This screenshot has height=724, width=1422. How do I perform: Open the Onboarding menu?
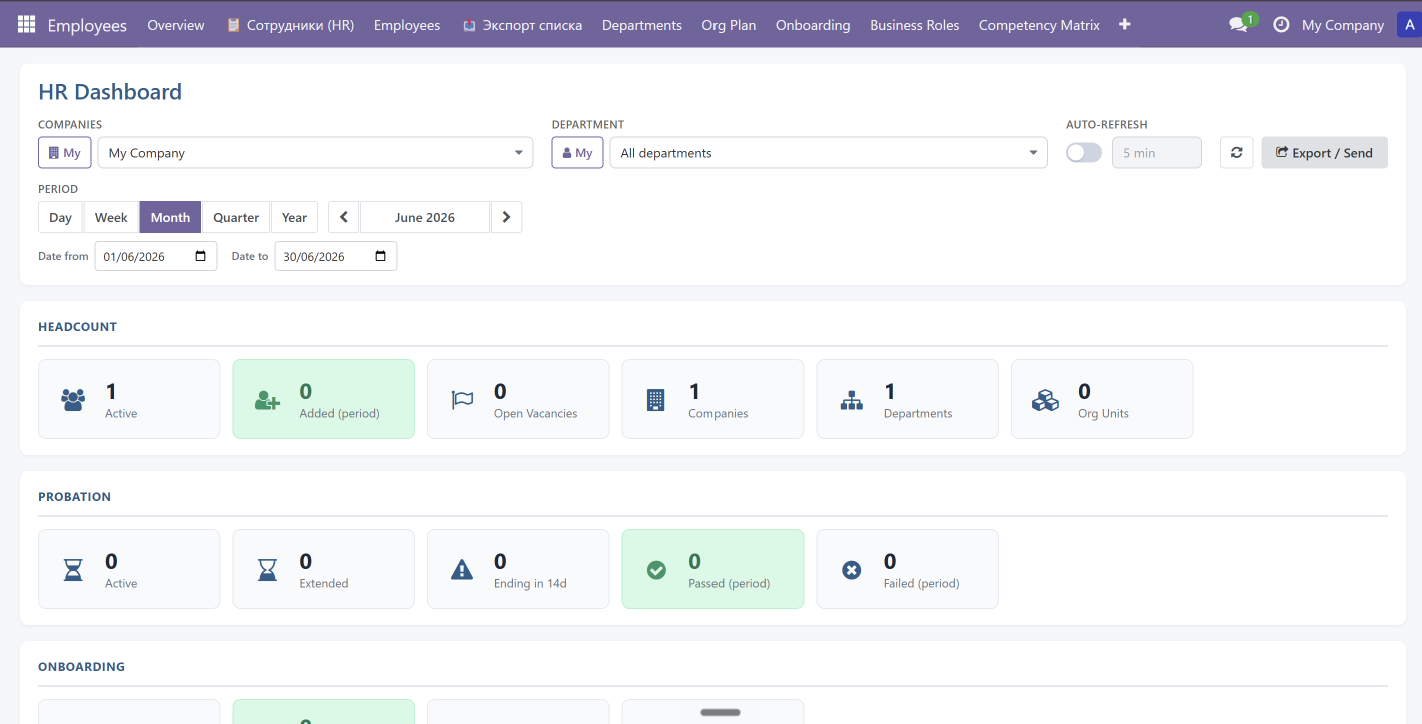point(813,25)
